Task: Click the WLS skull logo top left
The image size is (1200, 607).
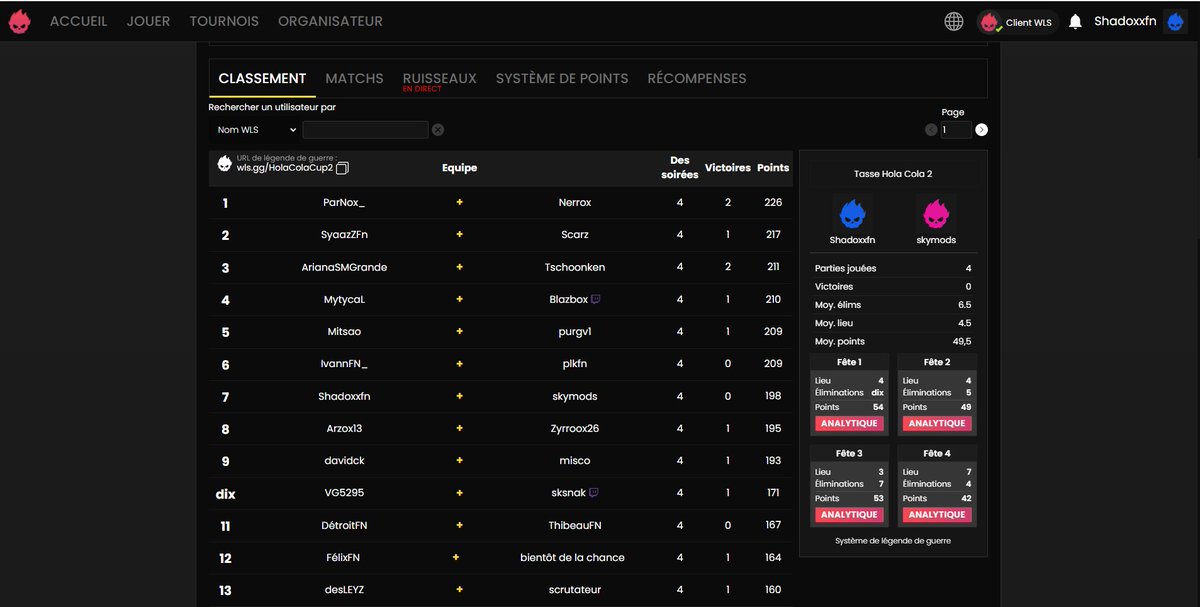Action: 19,20
